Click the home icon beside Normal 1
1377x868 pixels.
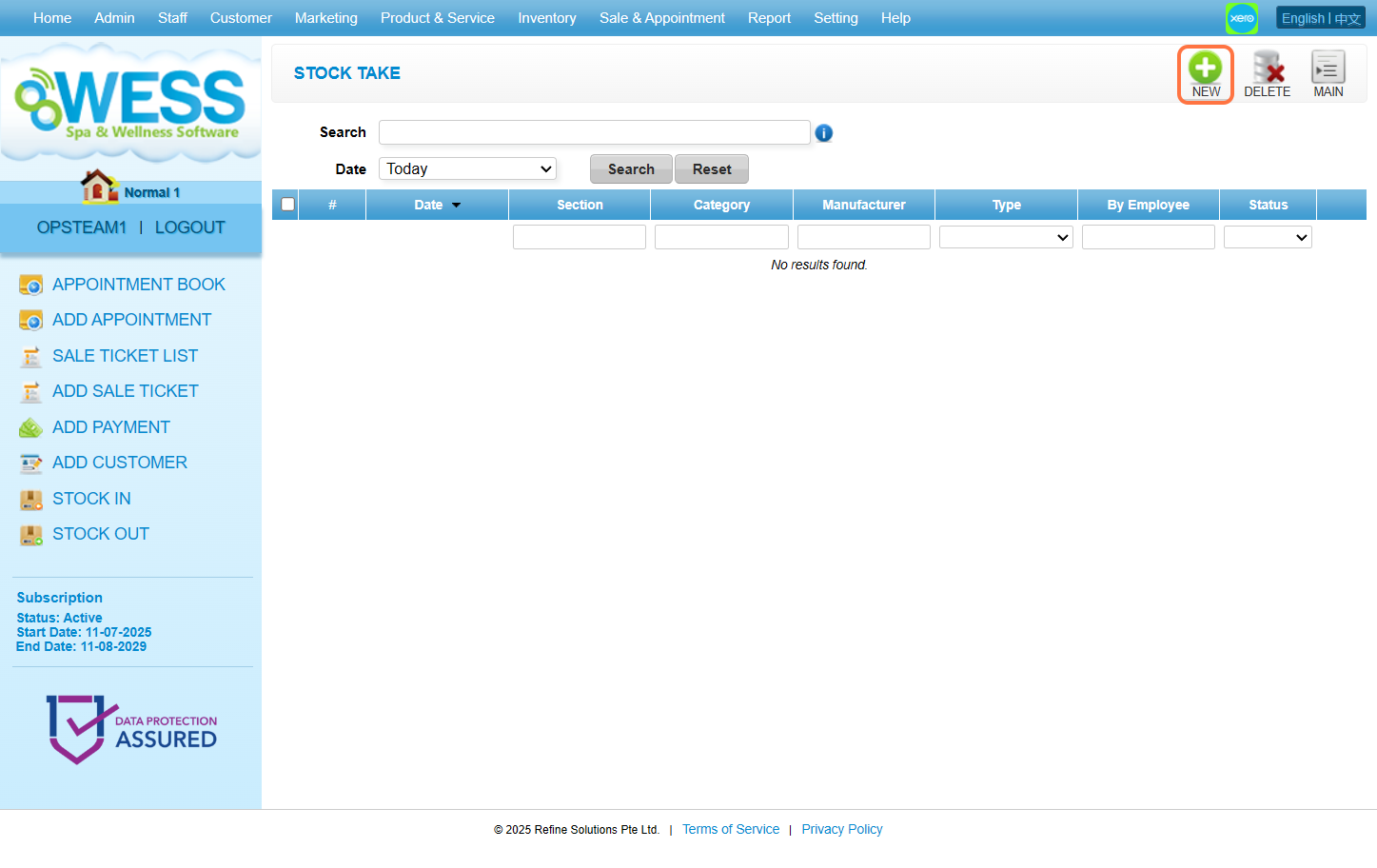click(x=99, y=187)
